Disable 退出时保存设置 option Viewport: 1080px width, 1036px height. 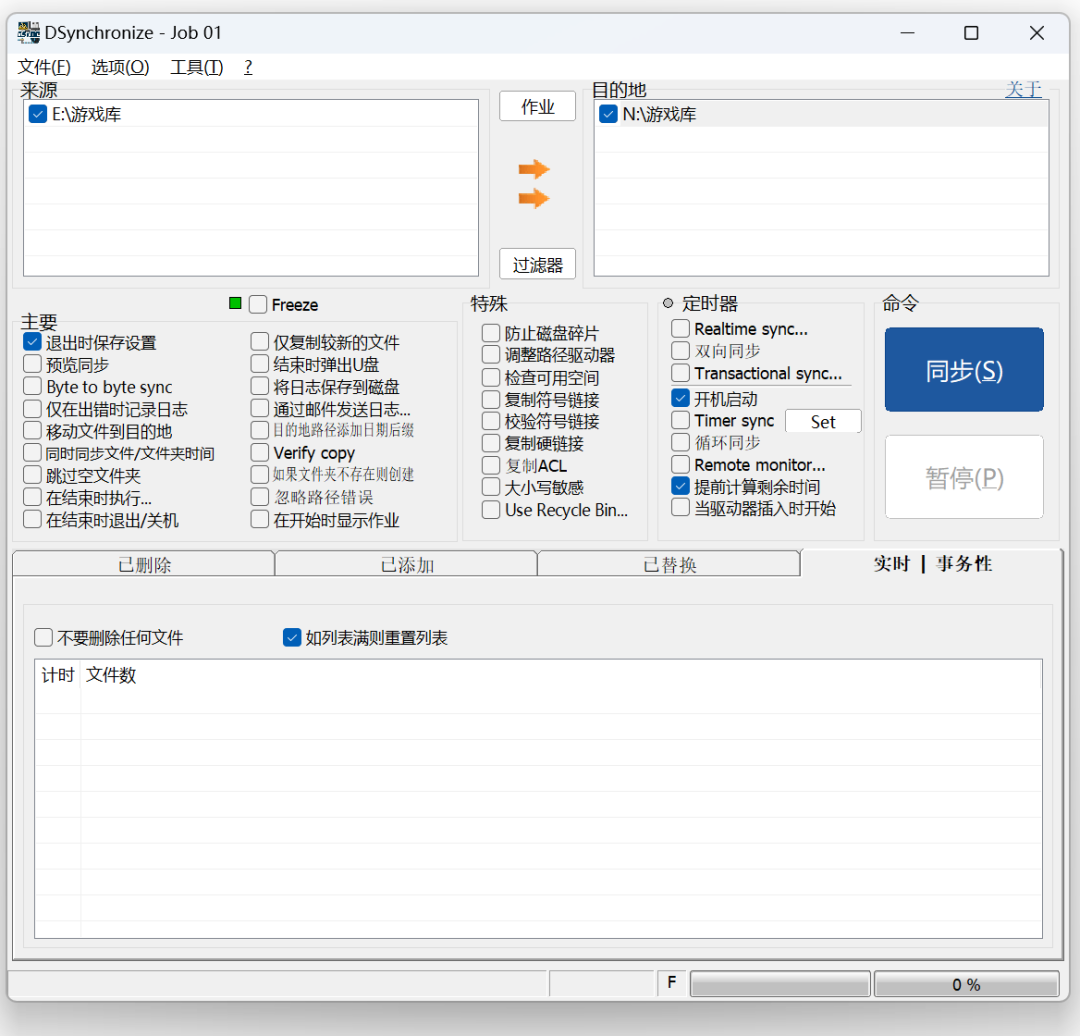pyautogui.click(x=32, y=342)
